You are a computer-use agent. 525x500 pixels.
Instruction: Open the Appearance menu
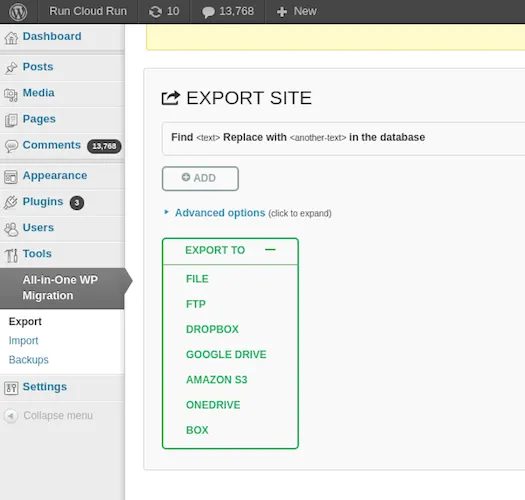coord(55,175)
